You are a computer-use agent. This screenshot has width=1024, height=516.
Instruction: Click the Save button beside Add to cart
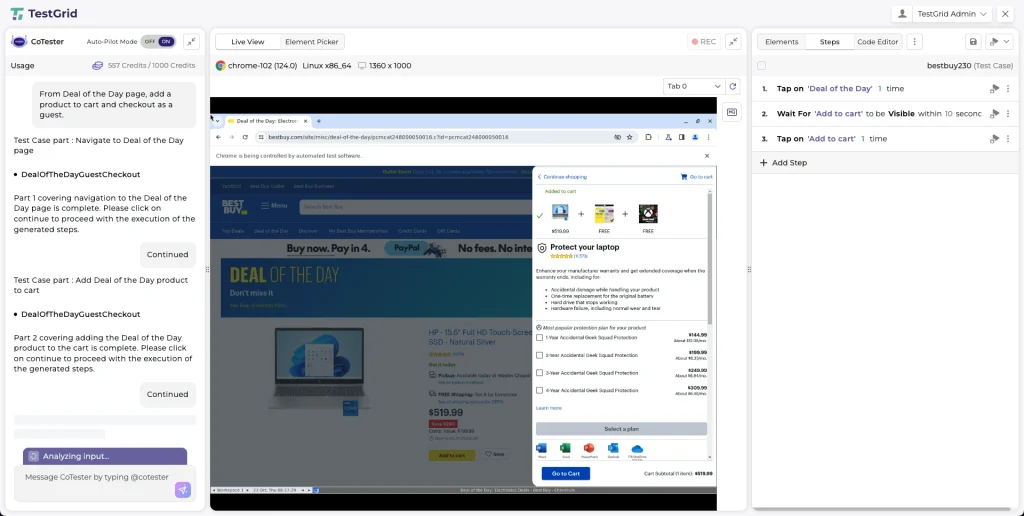point(494,455)
